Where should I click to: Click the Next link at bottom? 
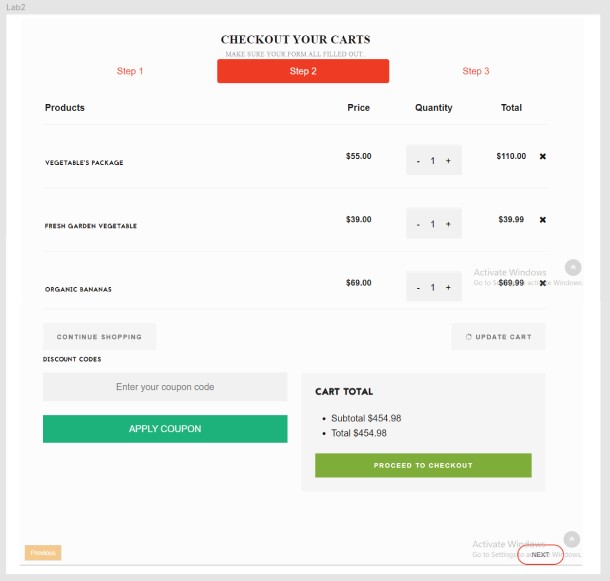pos(540,554)
